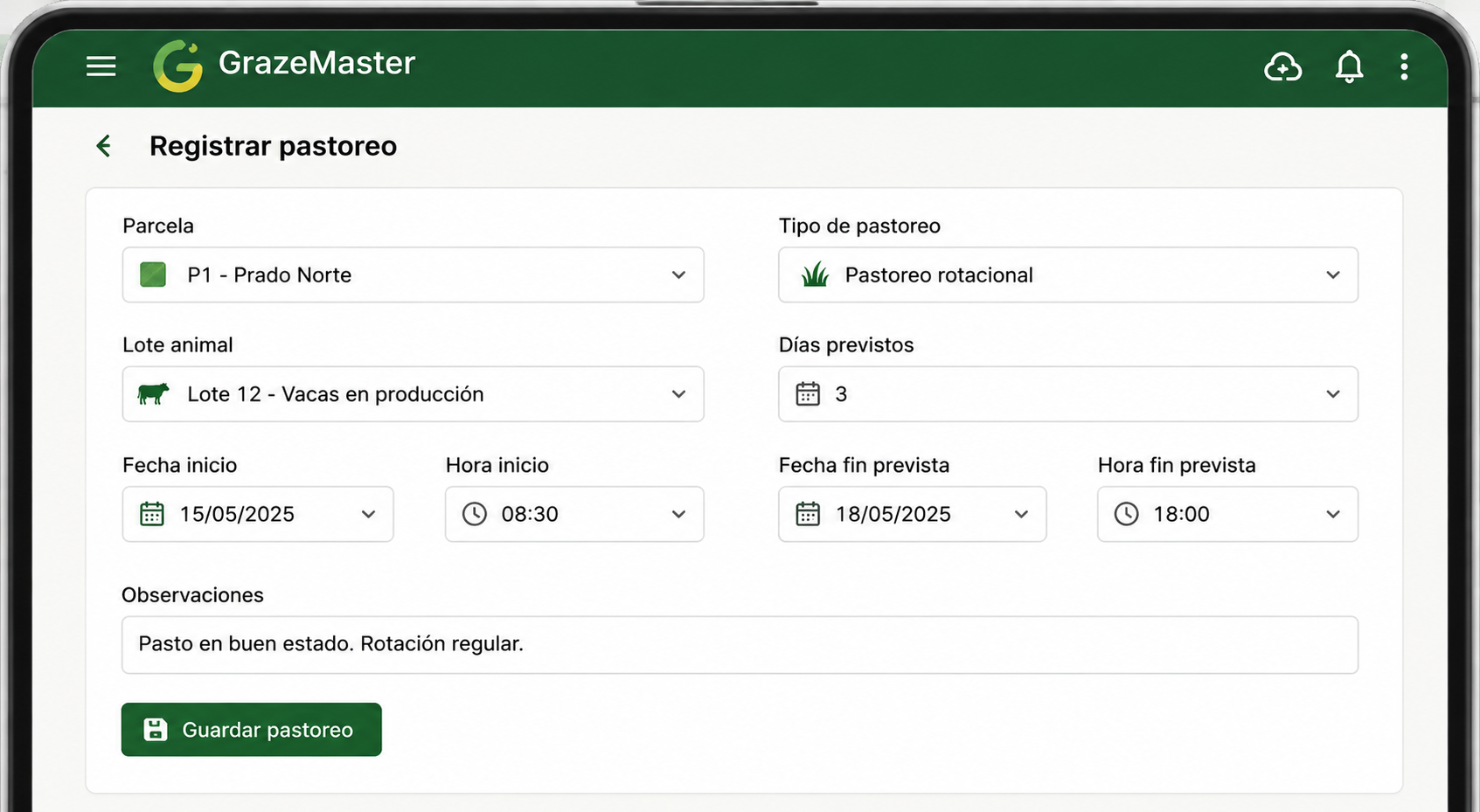Expand the Parcela dropdown chevron

(678, 274)
